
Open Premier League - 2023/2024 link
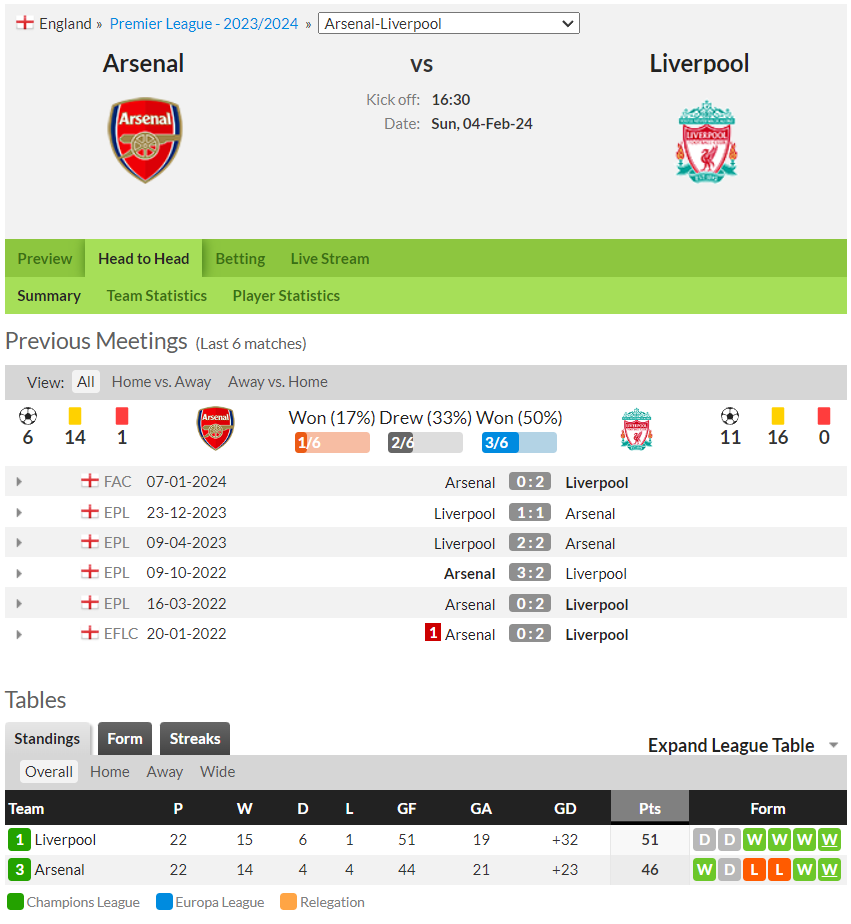204,24
